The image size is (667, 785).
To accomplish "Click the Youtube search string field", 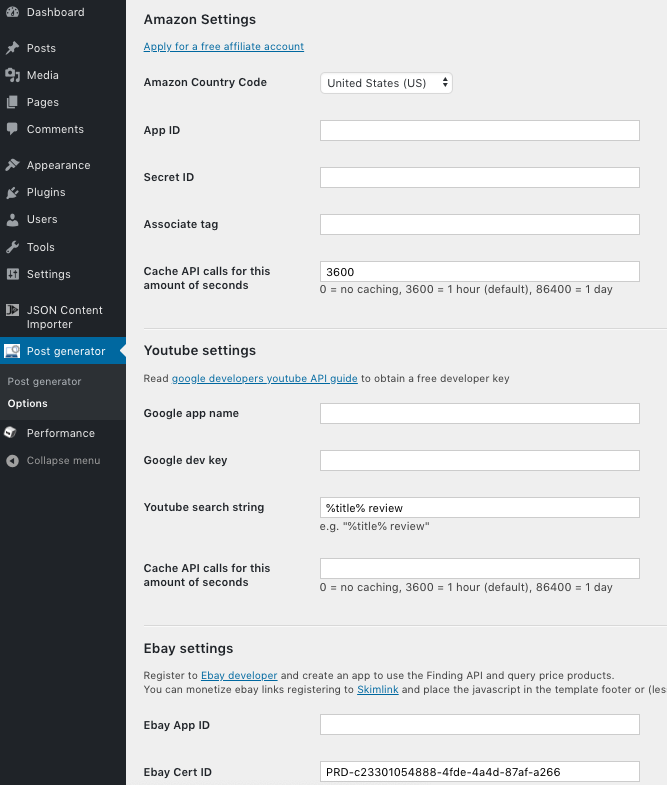I will [x=480, y=508].
